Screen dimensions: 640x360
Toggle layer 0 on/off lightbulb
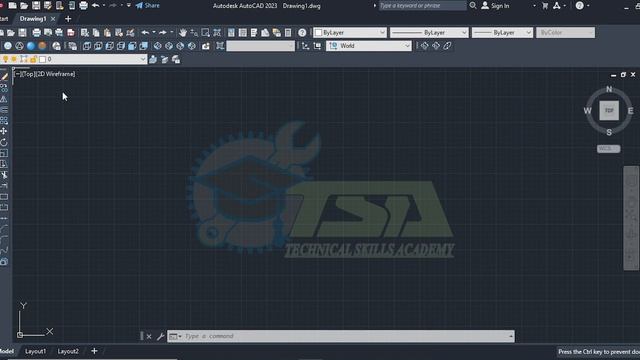click(5, 60)
